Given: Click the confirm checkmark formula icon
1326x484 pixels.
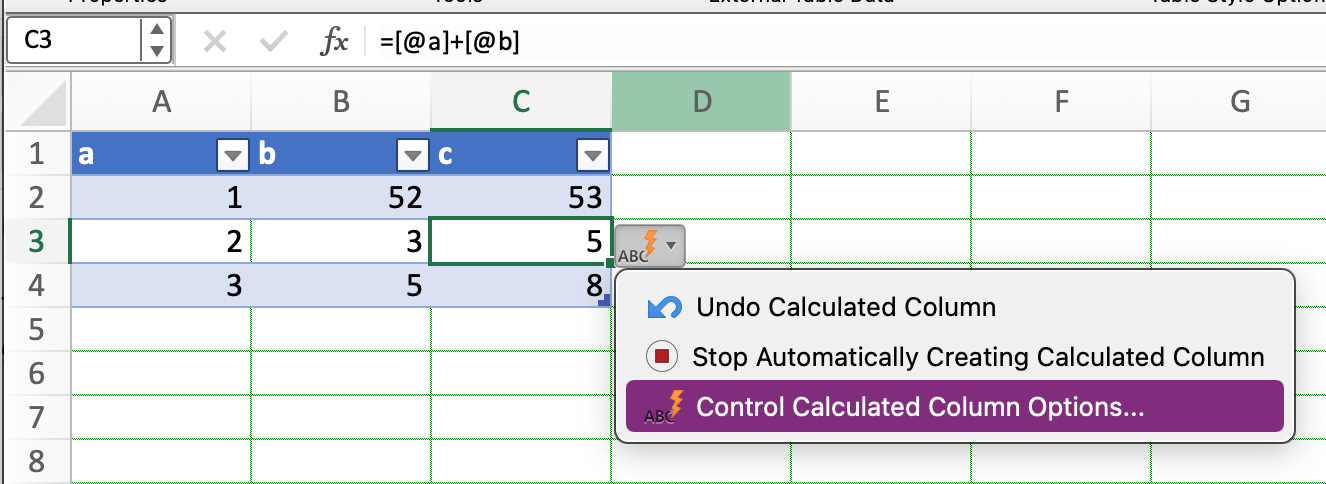Looking at the screenshot, I should point(272,42).
